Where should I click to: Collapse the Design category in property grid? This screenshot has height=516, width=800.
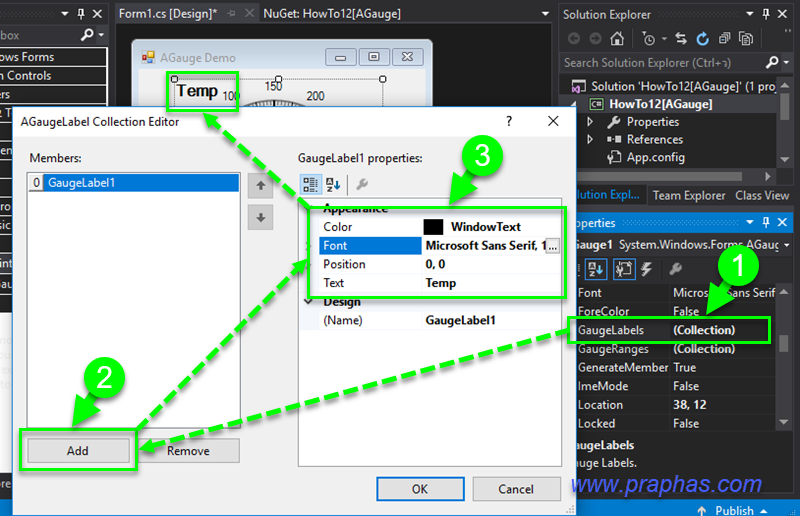308,302
